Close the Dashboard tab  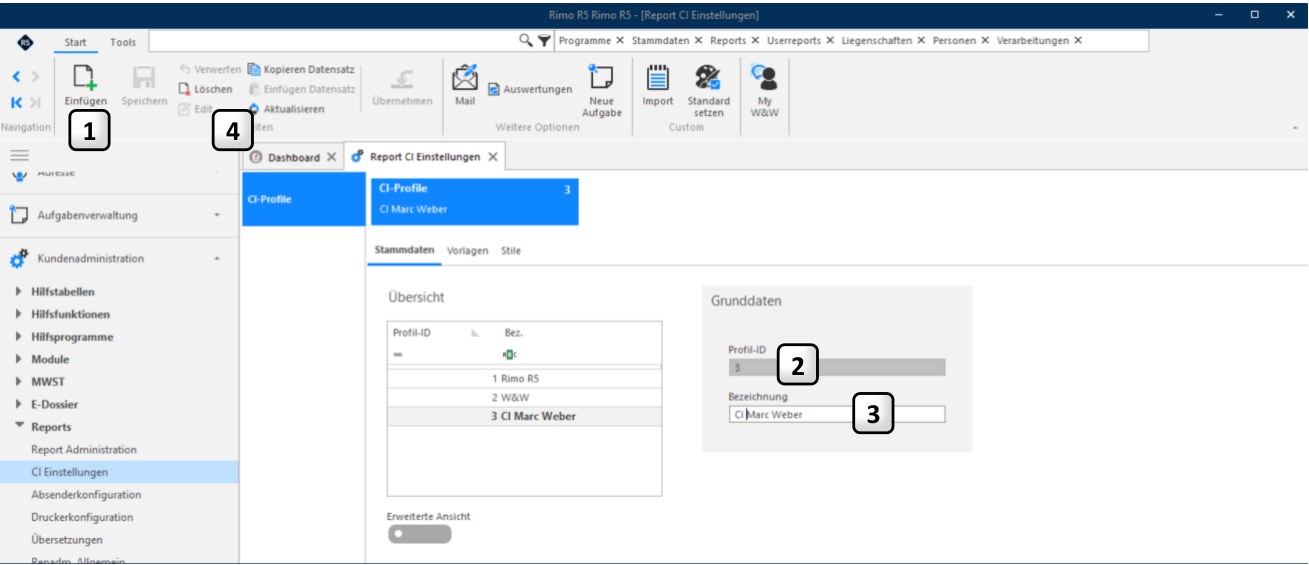[x=331, y=158]
